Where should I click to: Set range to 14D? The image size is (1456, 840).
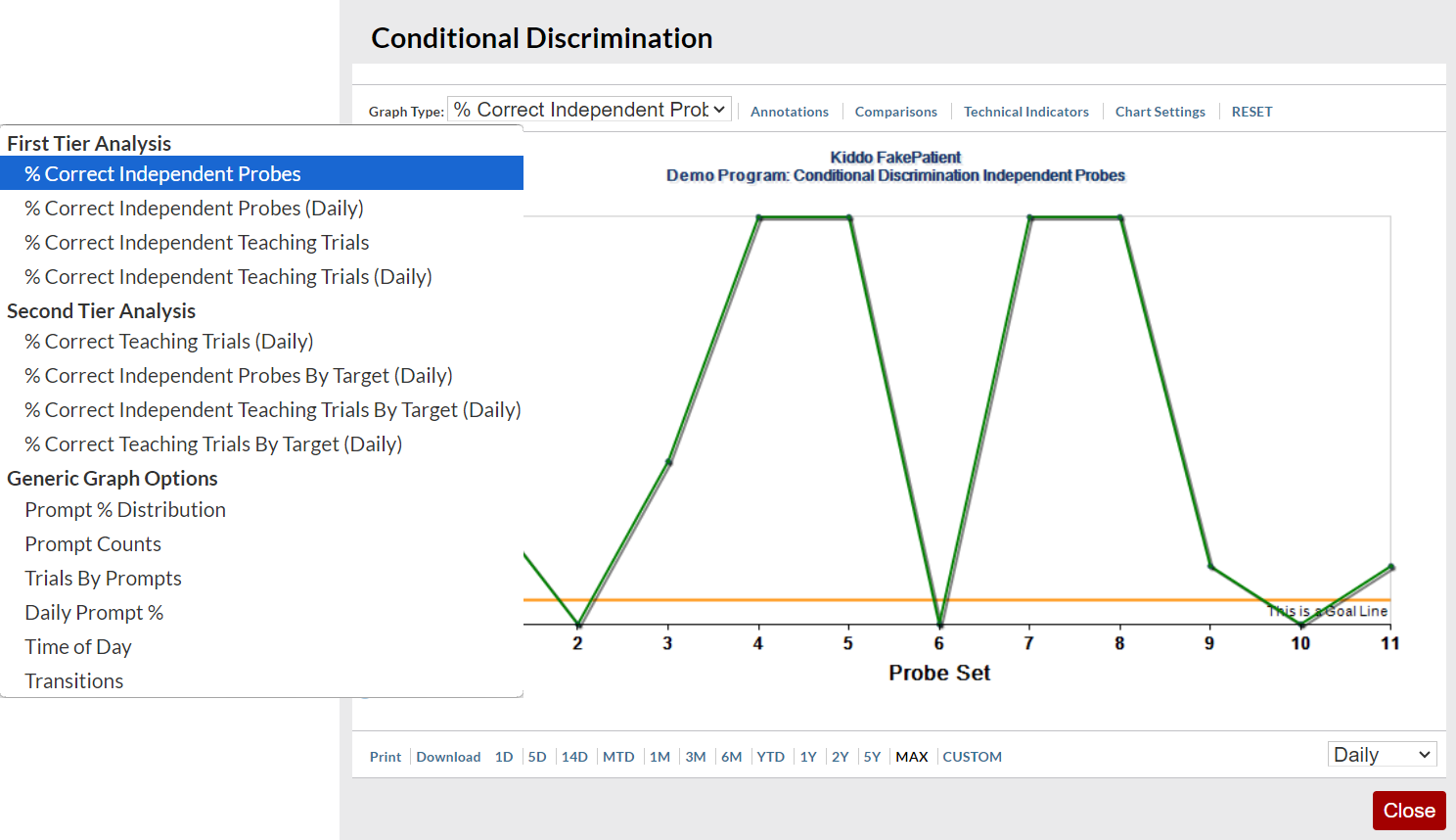[574, 757]
